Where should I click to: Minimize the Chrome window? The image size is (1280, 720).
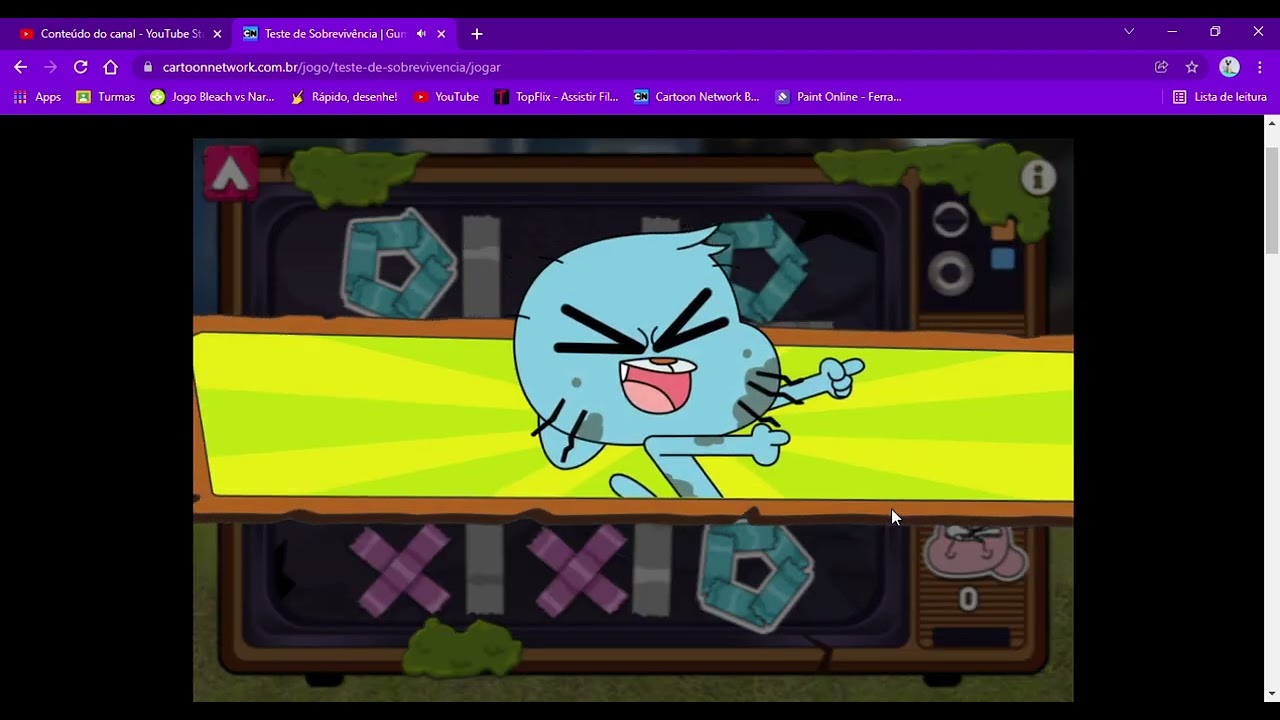click(x=1172, y=32)
